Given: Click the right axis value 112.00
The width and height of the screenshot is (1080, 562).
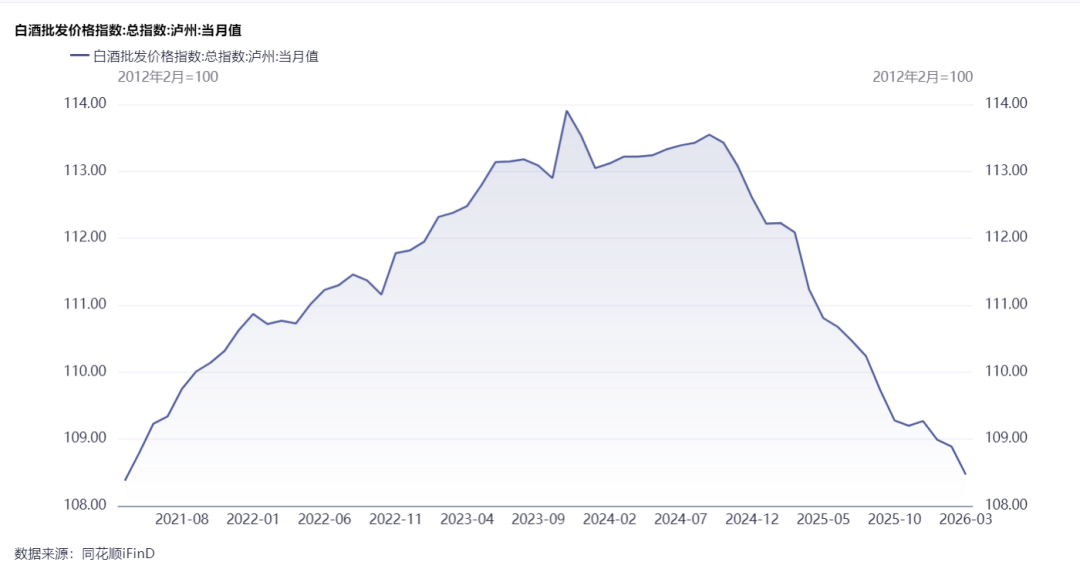Looking at the screenshot, I should [x=1006, y=237].
